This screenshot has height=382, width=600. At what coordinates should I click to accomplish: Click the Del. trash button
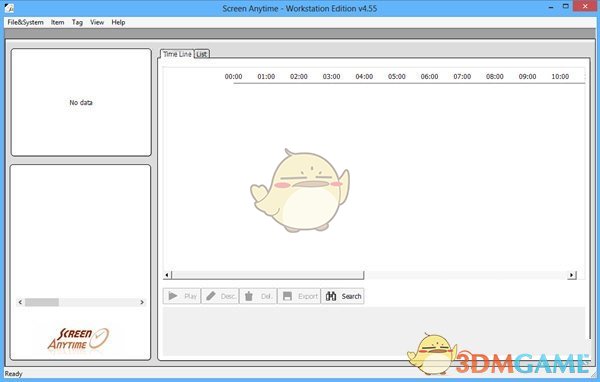[x=258, y=296]
